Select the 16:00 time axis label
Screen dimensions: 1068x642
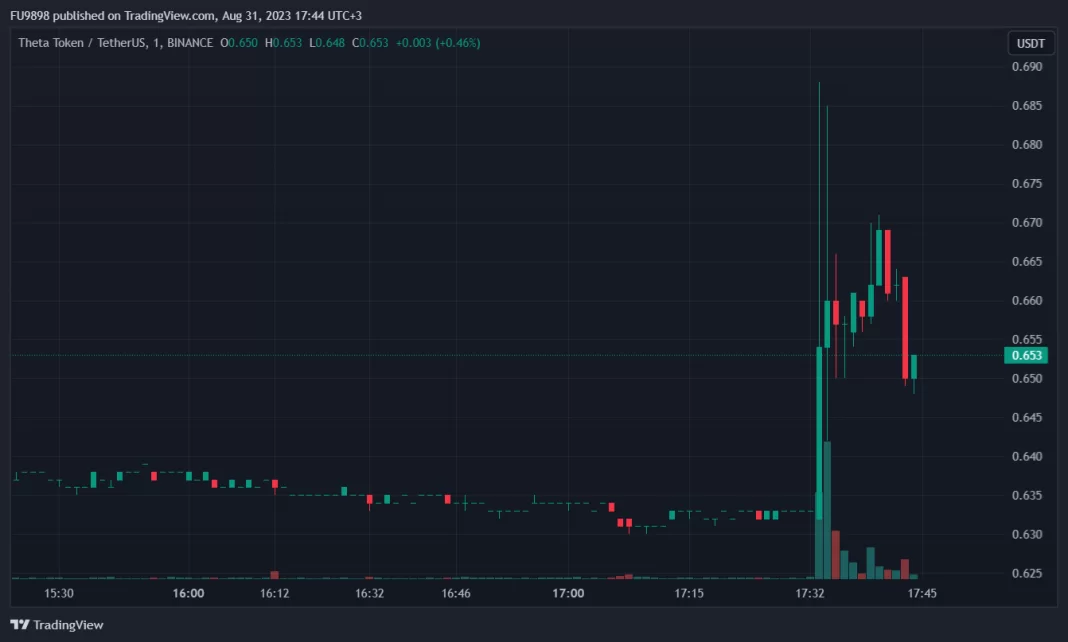[x=188, y=593]
